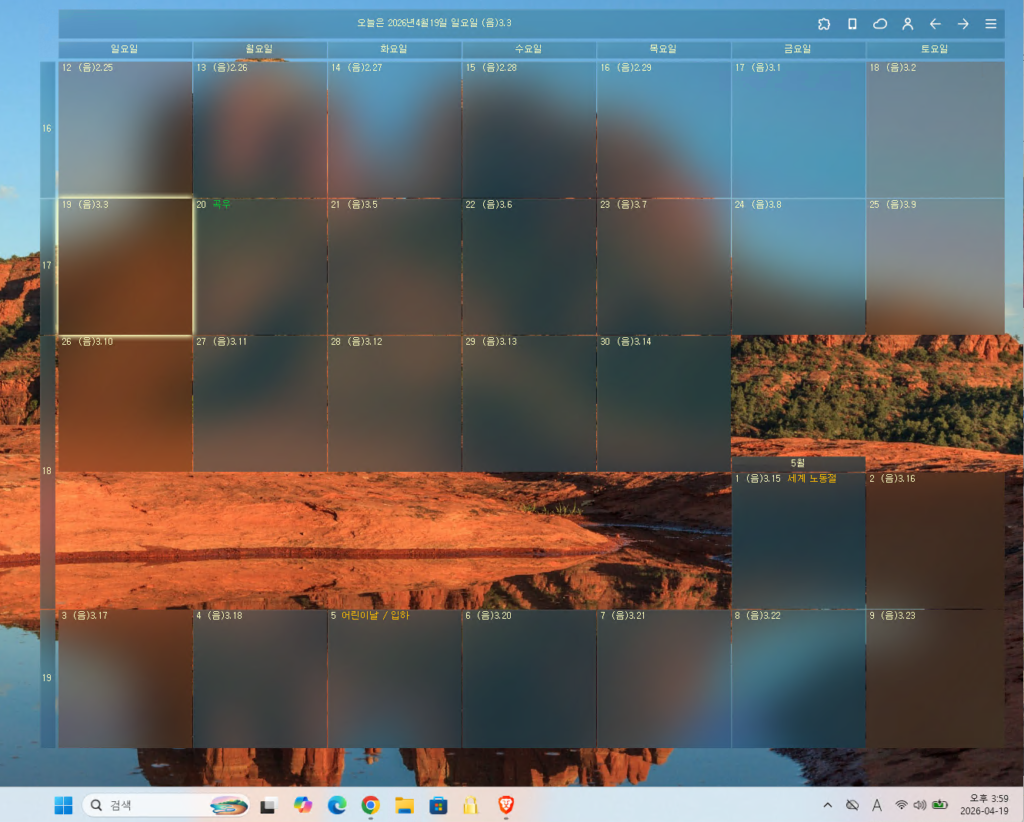This screenshot has height=822, width=1024.
Task: Click the mobile phone sync icon
Action: [852, 24]
